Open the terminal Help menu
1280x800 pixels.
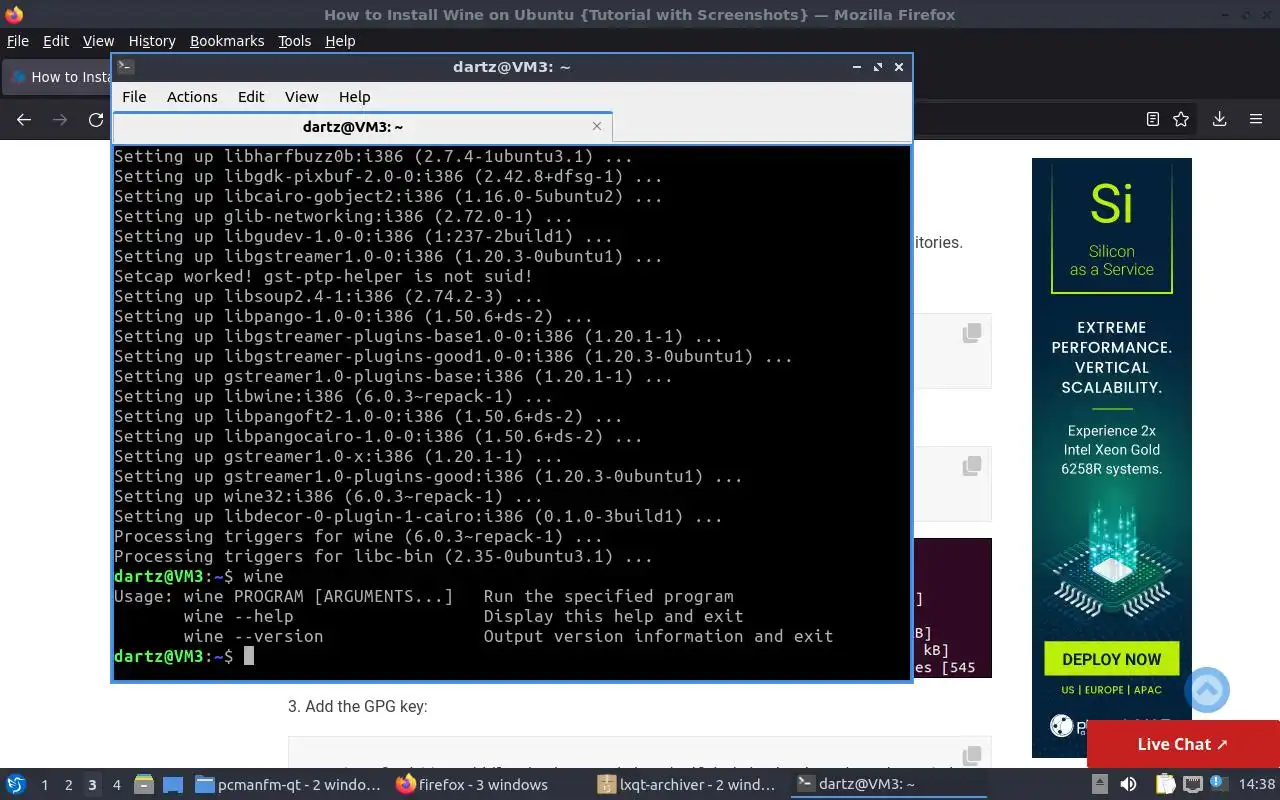[354, 97]
